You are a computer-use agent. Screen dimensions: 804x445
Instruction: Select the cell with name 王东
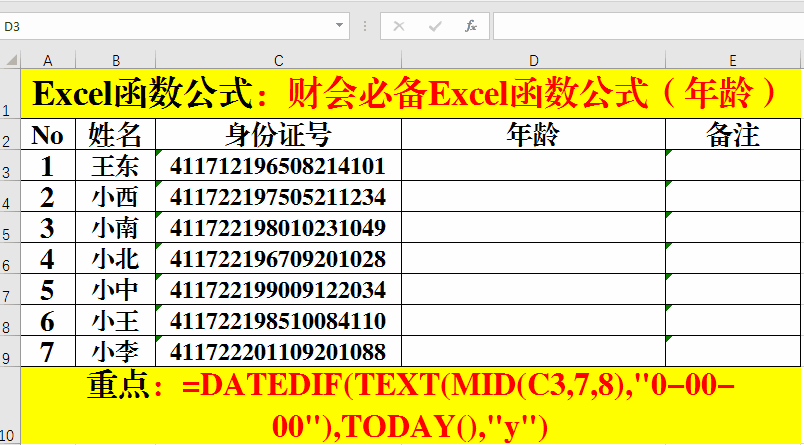(115, 166)
